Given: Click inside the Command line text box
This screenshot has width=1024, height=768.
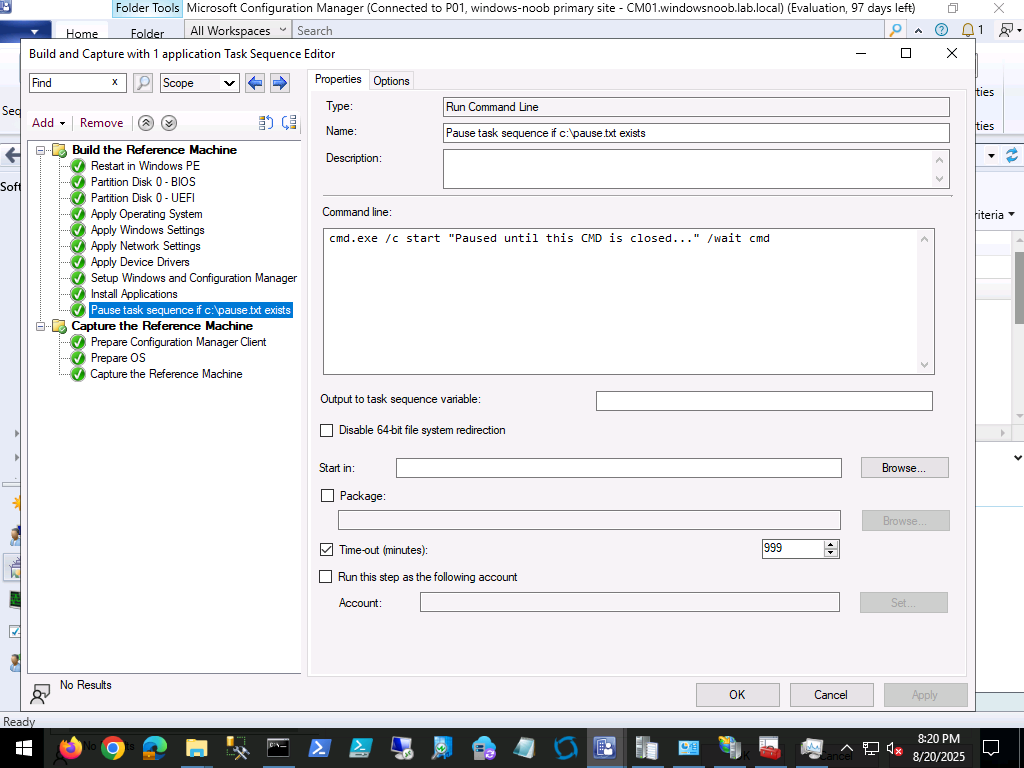Looking at the screenshot, I should [628, 301].
